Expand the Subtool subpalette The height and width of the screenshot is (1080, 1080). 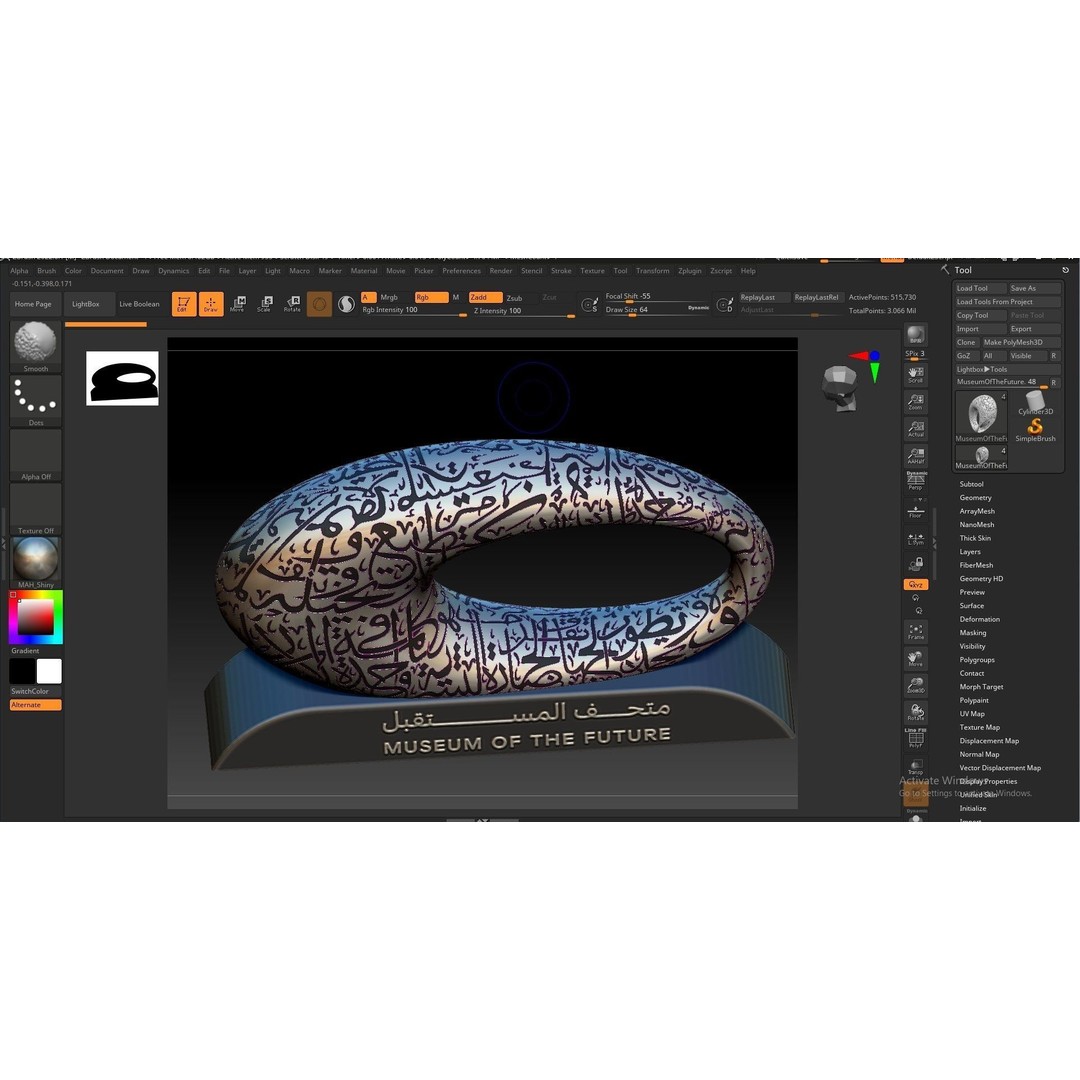pos(971,484)
